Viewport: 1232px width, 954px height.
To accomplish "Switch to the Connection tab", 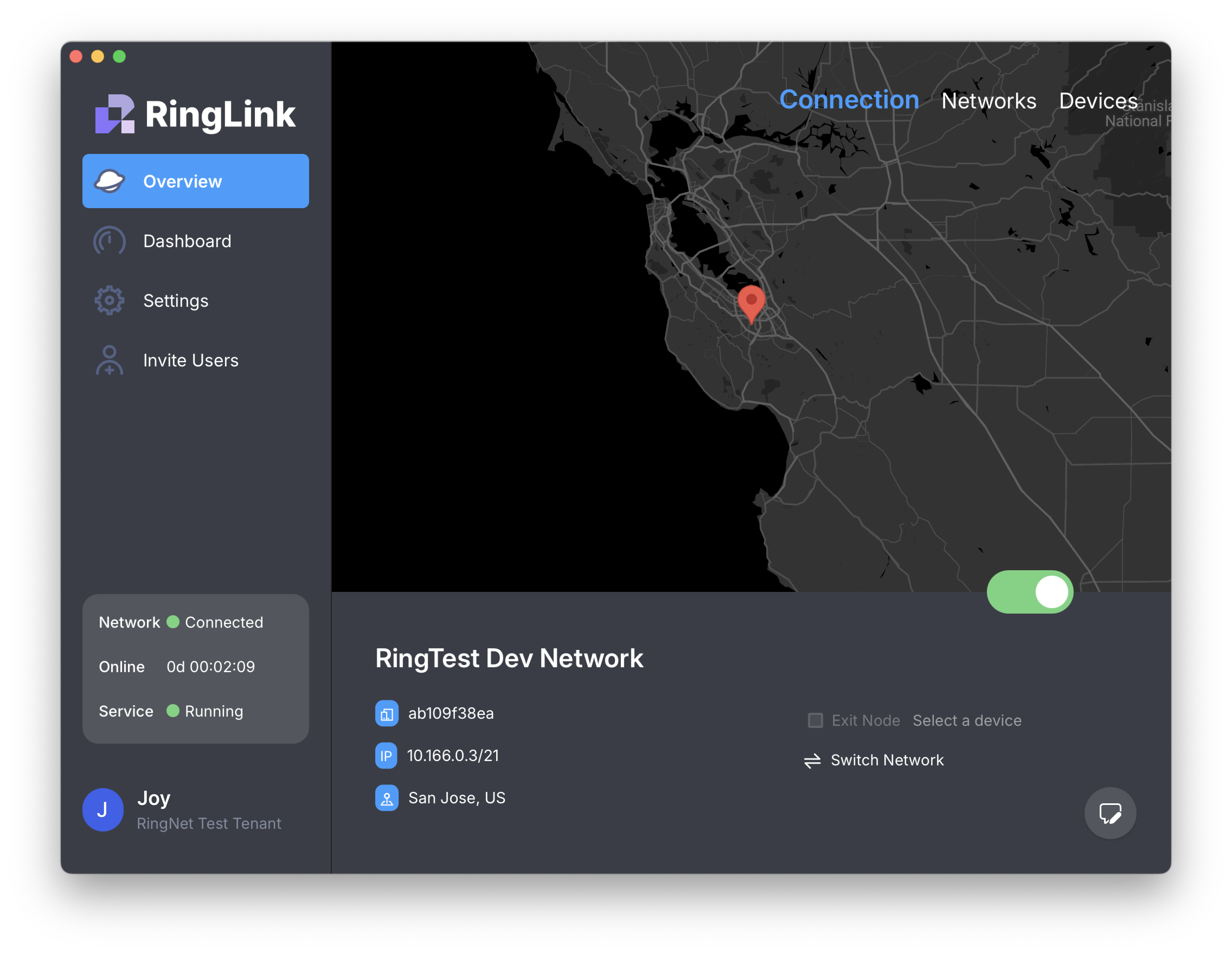I will (x=849, y=100).
